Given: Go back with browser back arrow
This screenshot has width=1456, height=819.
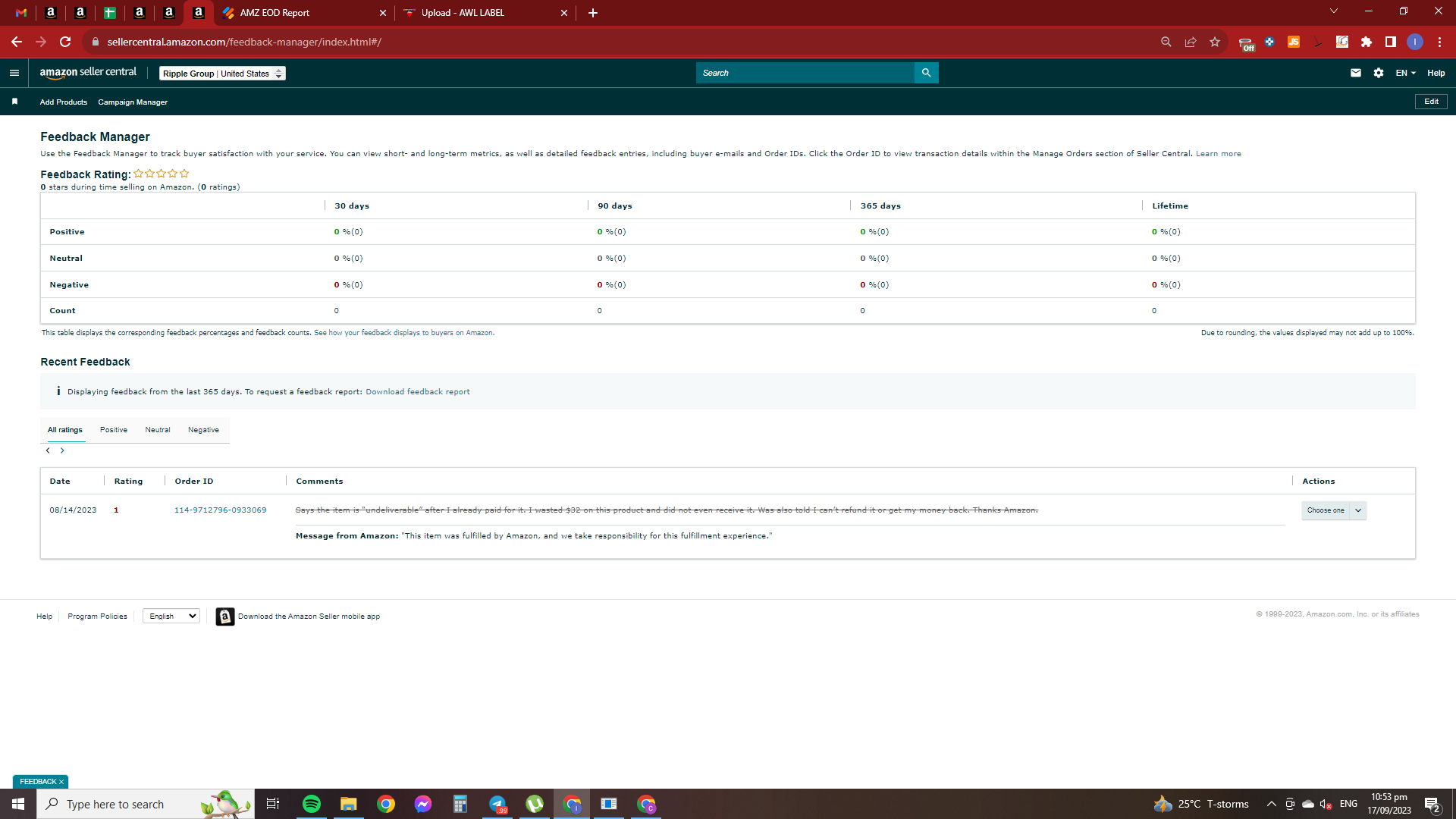Looking at the screenshot, I should pyautogui.click(x=16, y=42).
